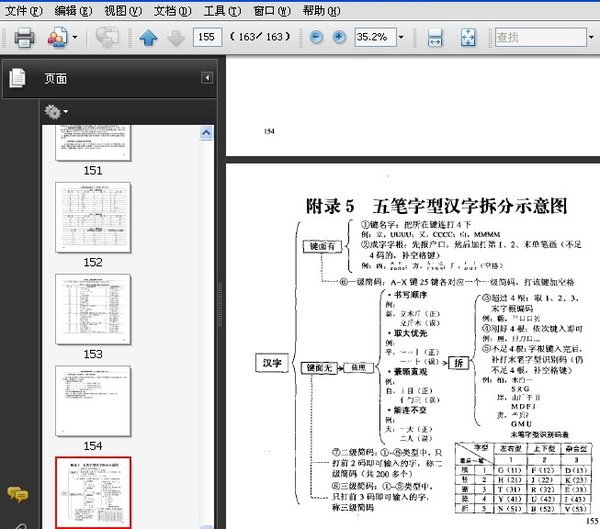The image size is (600, 529).
Task: Open the 窗口(W) menu
Action: point(272,11)
